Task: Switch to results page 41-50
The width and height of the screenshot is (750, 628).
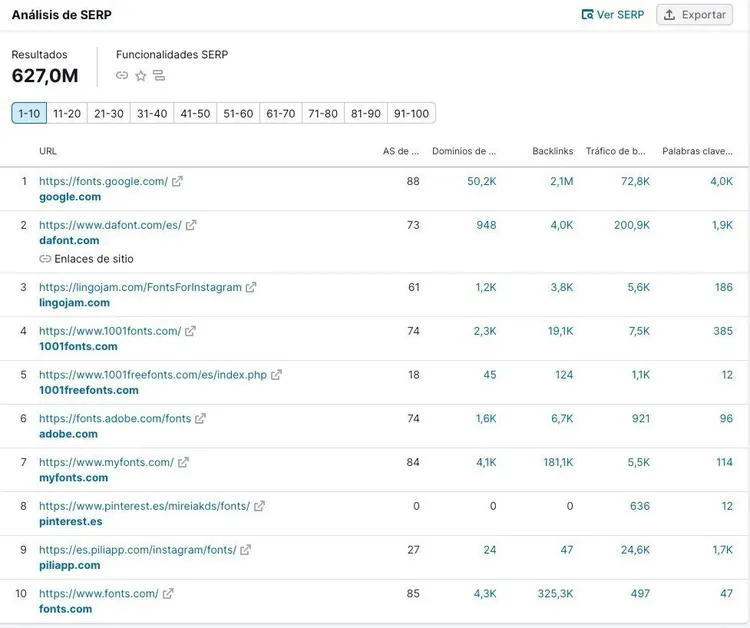Action: click(x=195, y=113)
